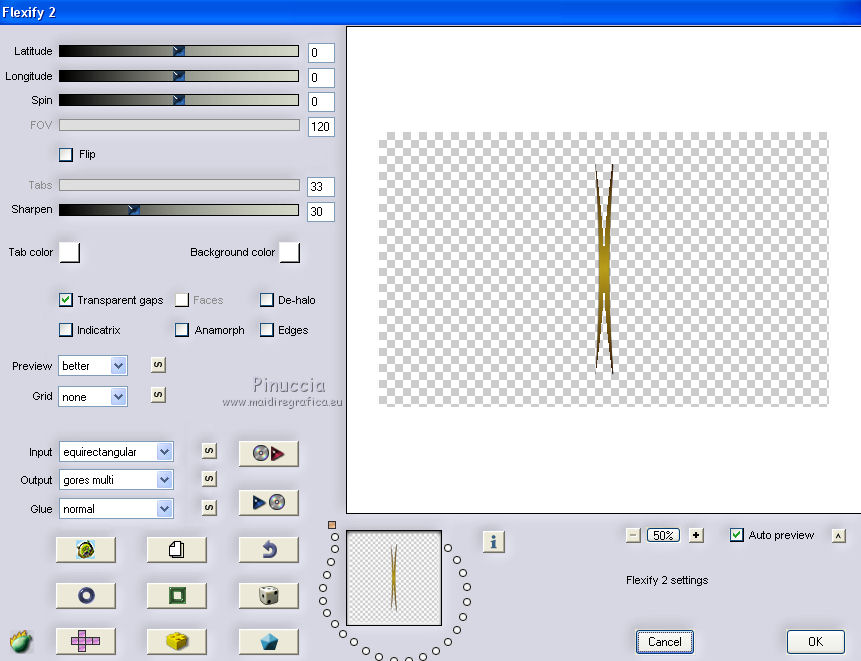Open the Output projection dropdown
The height and width of the screenshot is (661, 861).
point(116,480)
